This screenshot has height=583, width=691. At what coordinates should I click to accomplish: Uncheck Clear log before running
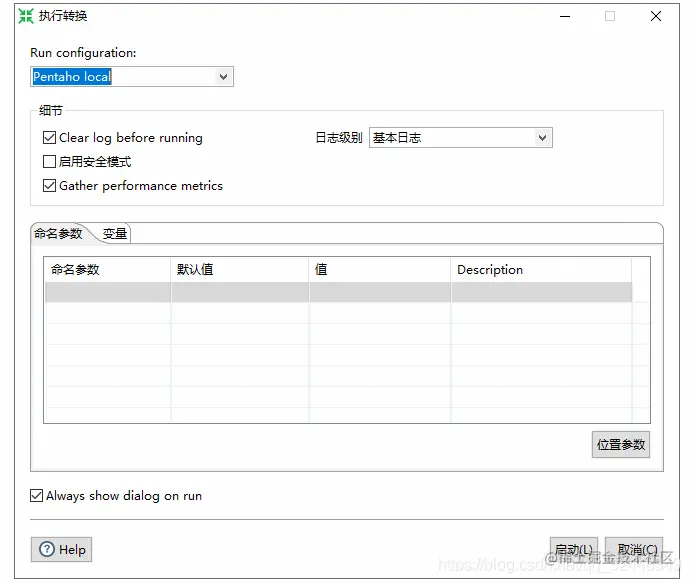tap(49, 137)
